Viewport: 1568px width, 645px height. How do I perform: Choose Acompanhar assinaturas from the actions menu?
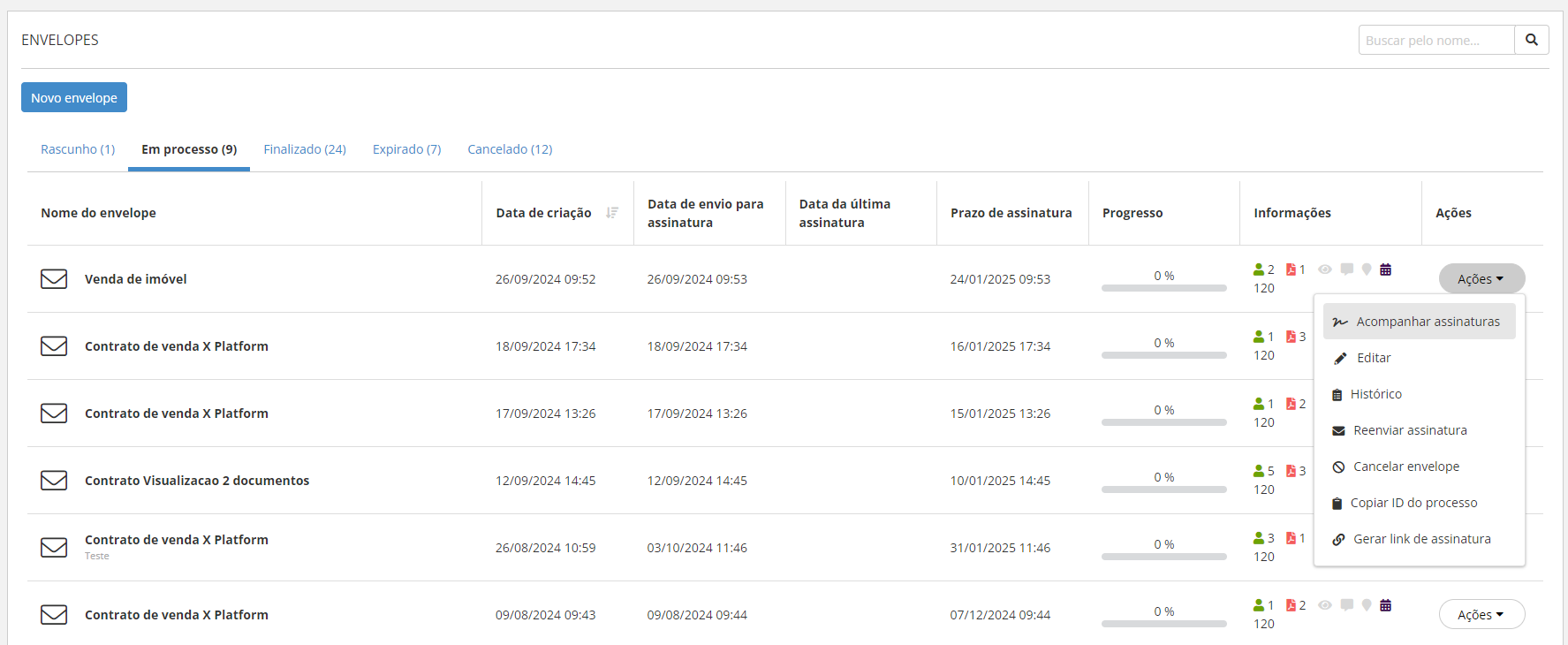(x=1419, y=322)
